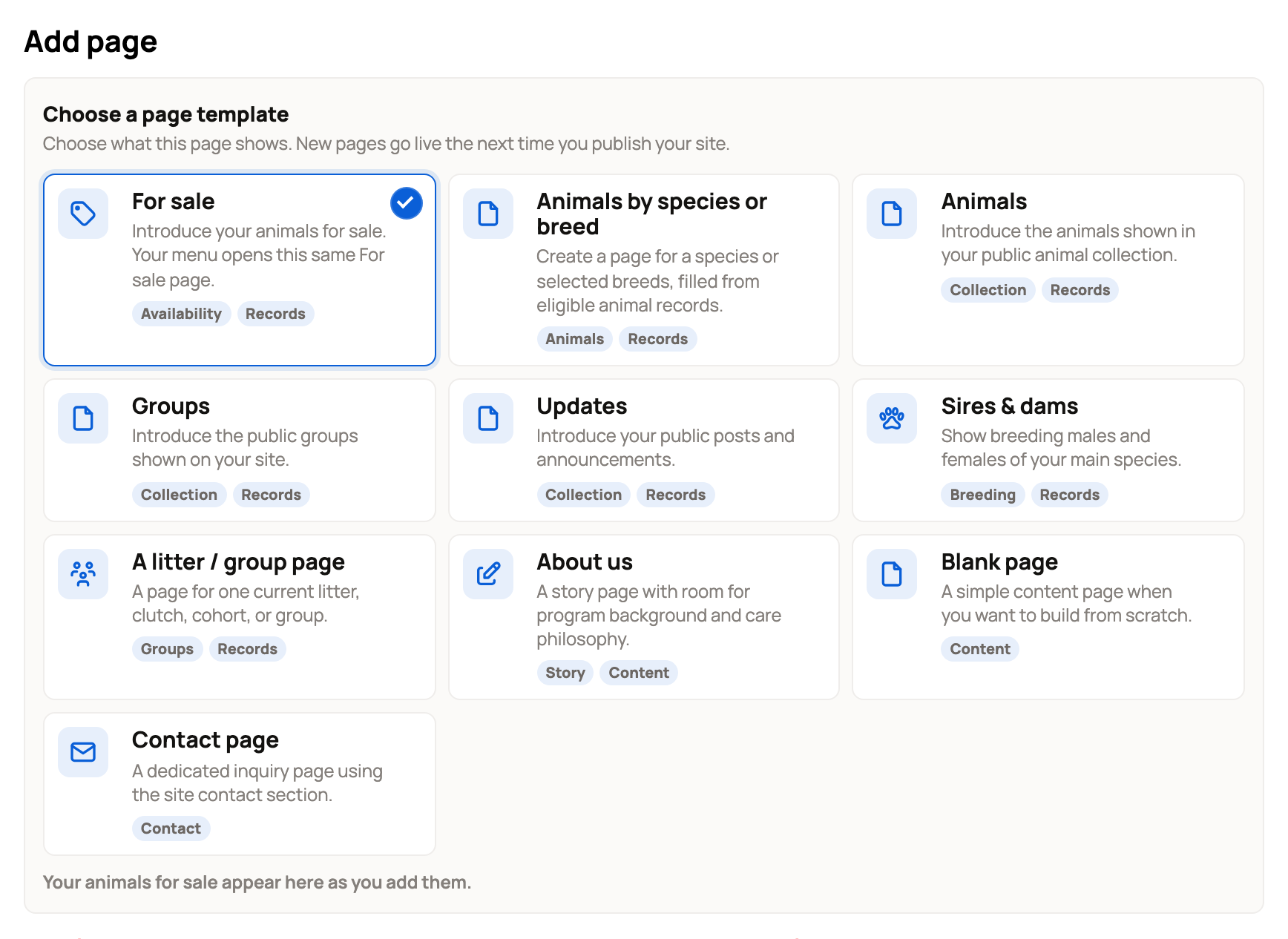Click the Animals tag under species or breed
1288x939 pixels.
point(575,339)
